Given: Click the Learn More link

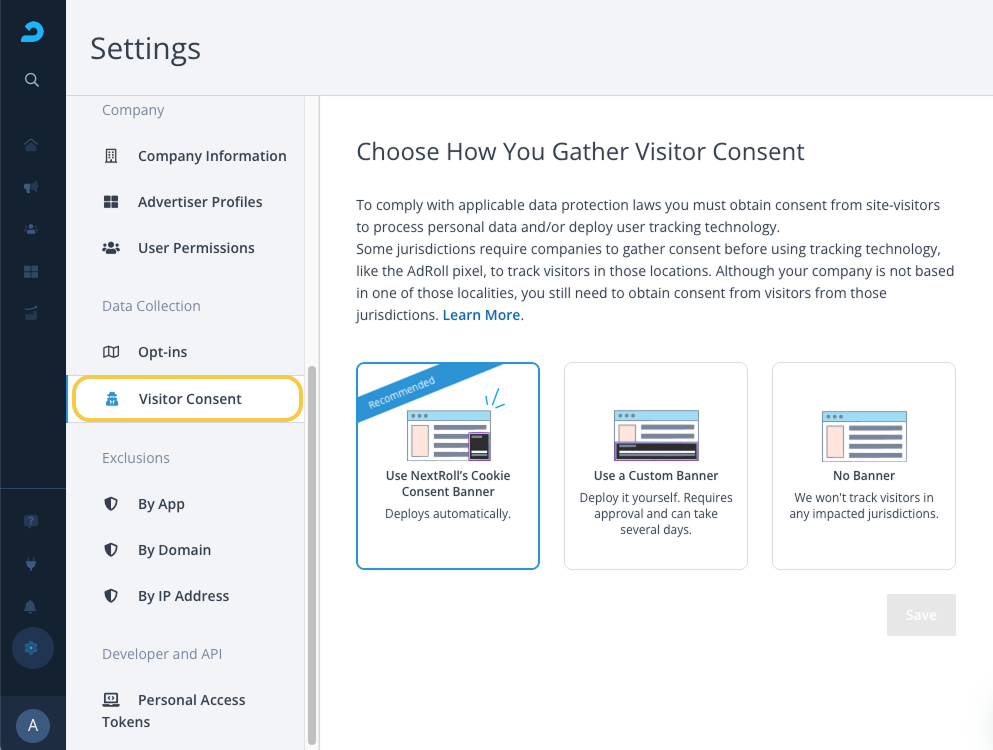Looking at the screenshot, I should (481, 315).
